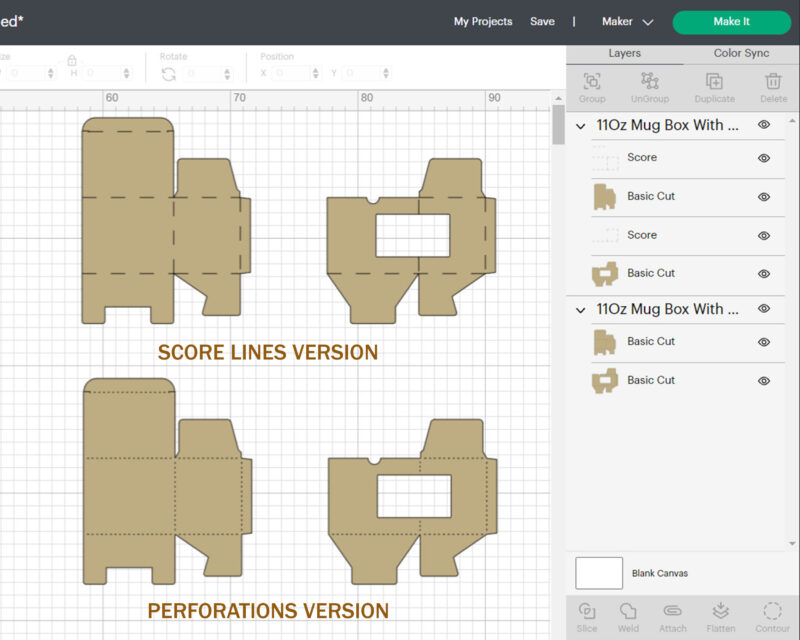Click the Save link
Screen dimensions: 800x640
[x=542, y=21]
